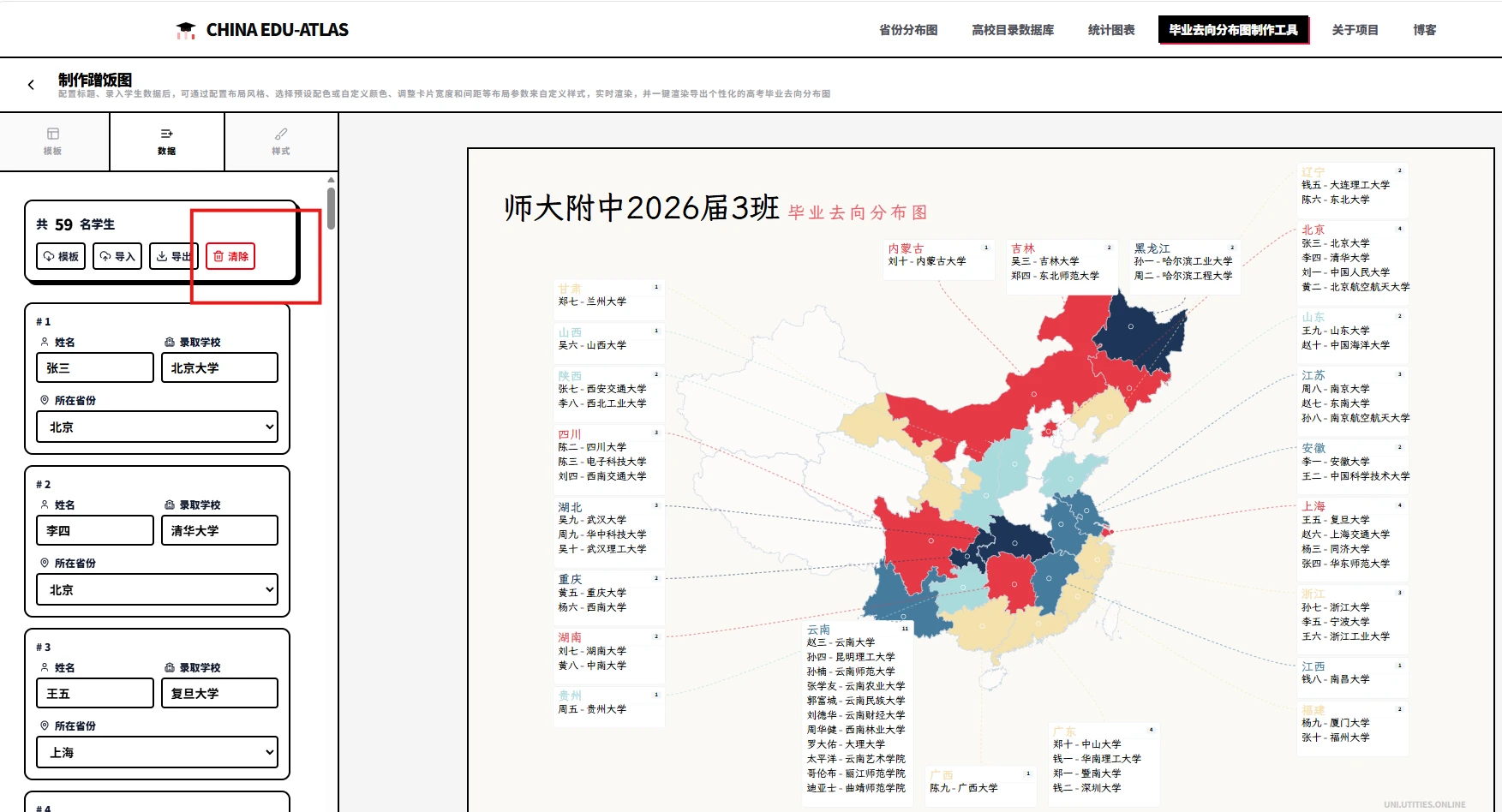Edit the school field containing 北京大学
The image size is (1502, 812).
pos(219,367)
